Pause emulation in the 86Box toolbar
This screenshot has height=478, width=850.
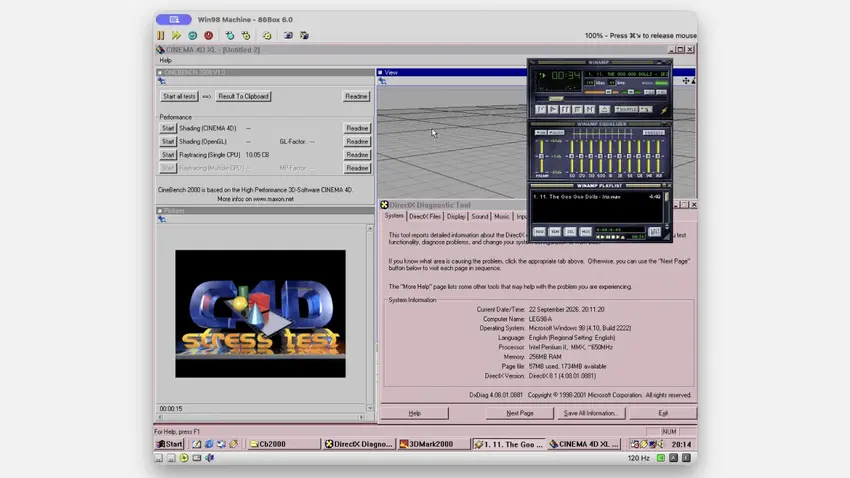(160, 35)
